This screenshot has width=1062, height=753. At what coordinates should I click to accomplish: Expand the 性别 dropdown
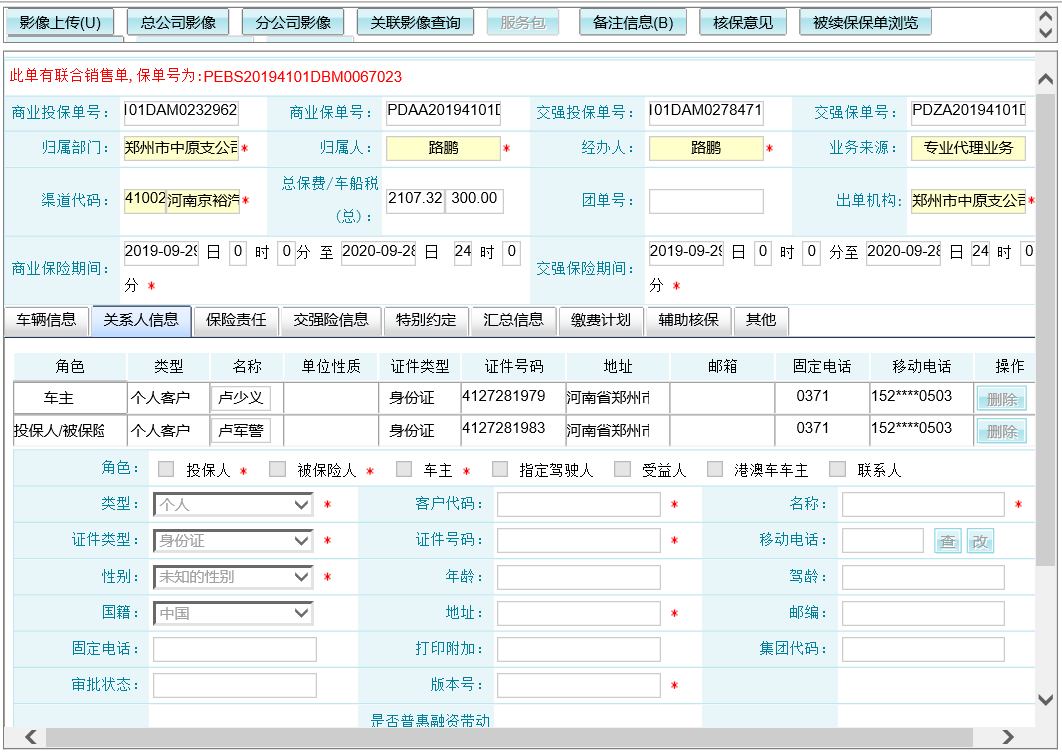(x=233, y=577)
